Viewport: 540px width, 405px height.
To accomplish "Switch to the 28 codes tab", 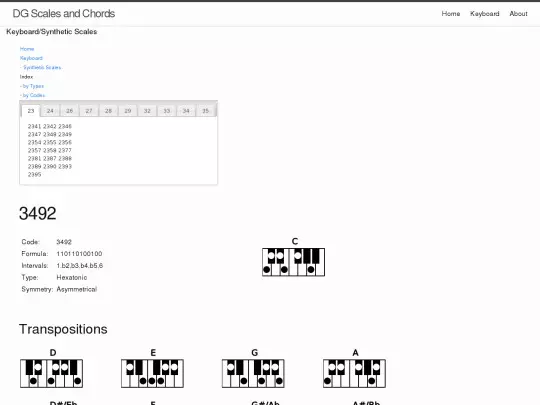I will click(x=108, y=111).
